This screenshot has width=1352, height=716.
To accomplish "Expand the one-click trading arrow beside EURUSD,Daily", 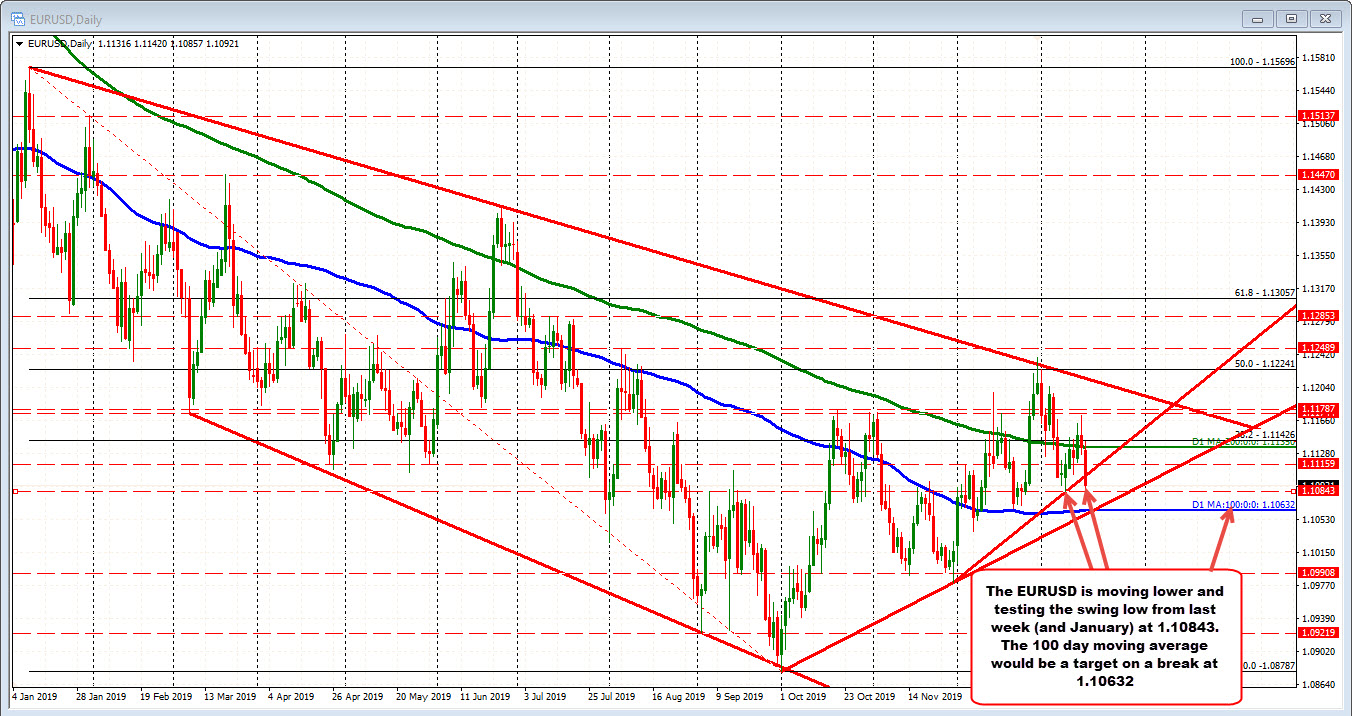I will point(20,43).
